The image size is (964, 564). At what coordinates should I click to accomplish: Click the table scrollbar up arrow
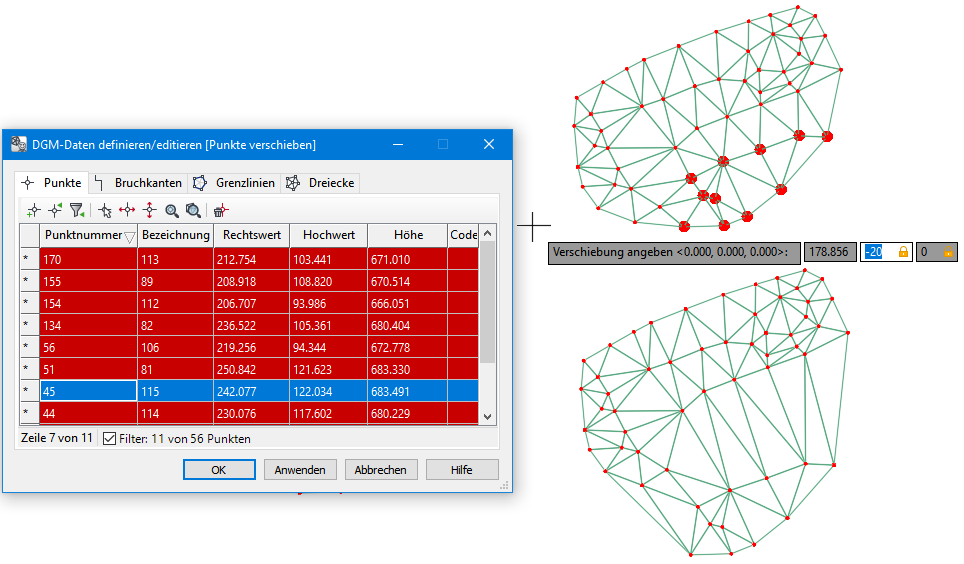click(488, 234)
